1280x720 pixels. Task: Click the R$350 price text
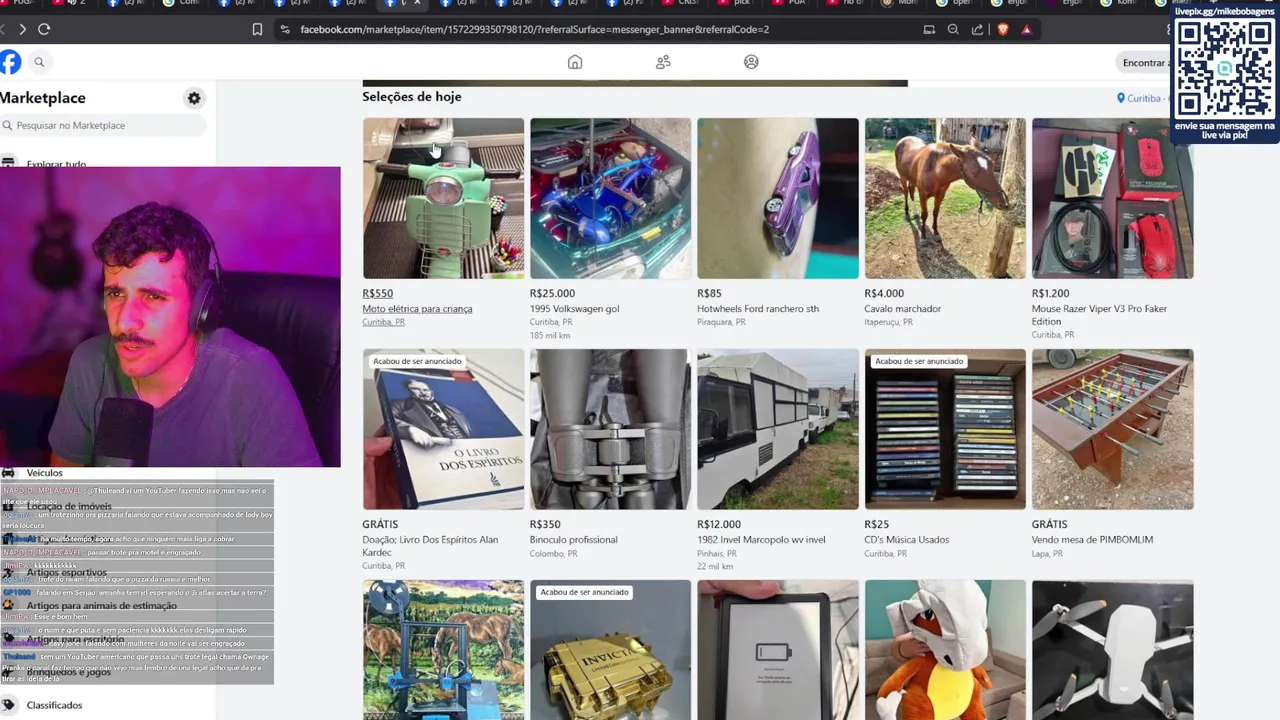click(x=545, y=524)
